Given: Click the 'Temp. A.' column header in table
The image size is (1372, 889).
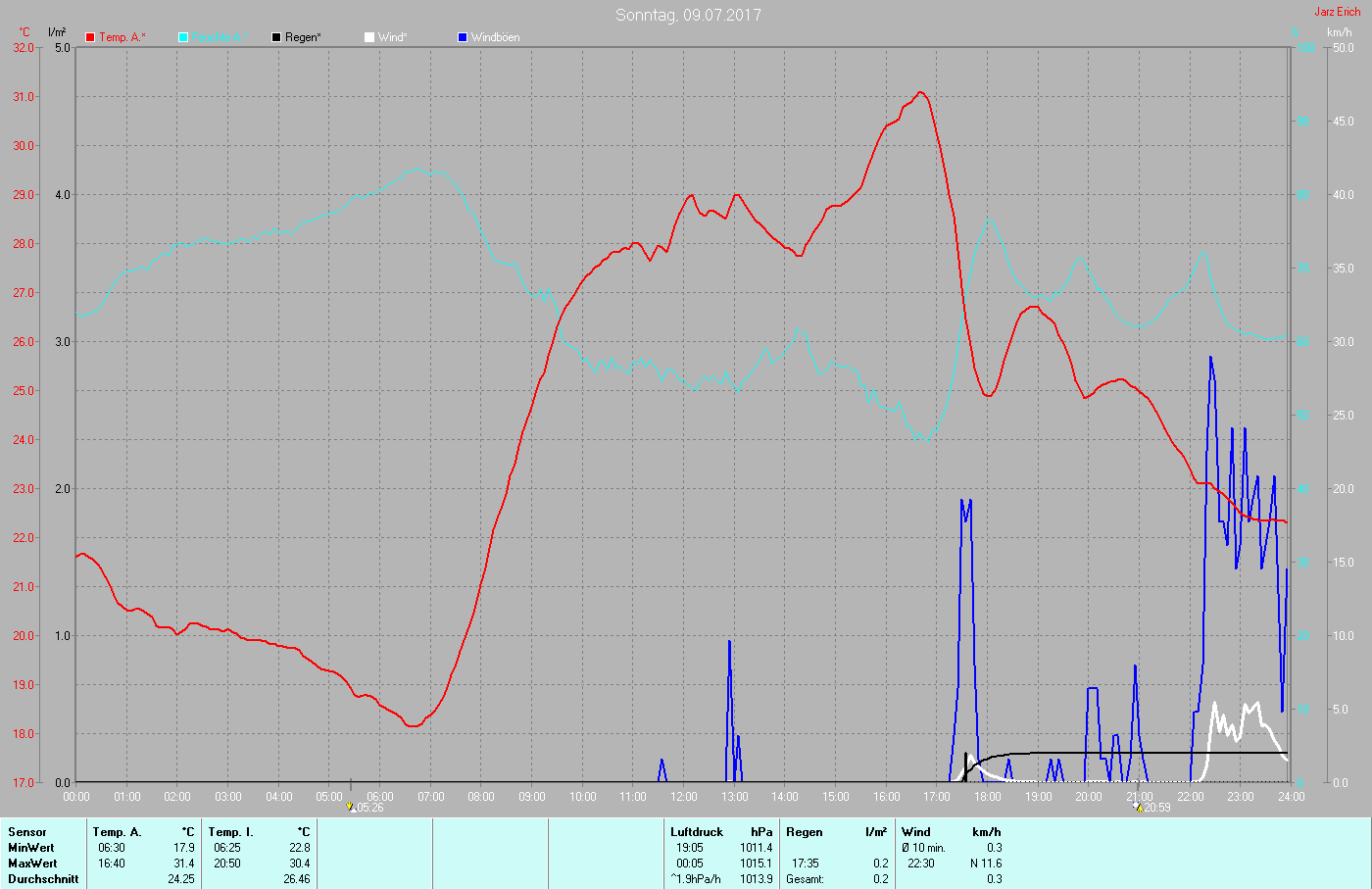Looking at the screenshot, I should [x=118, y=832].
